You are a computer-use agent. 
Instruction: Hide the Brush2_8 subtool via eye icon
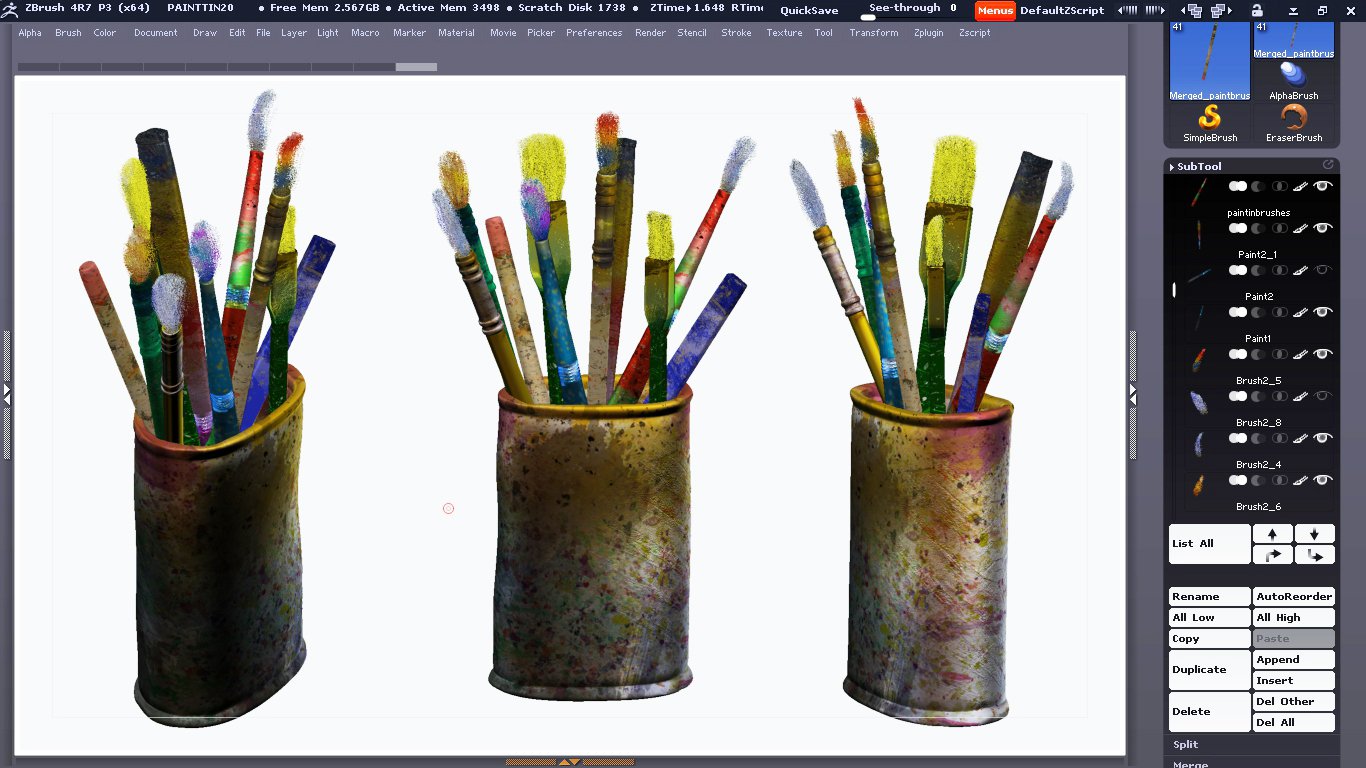(x=1323, y=438)
